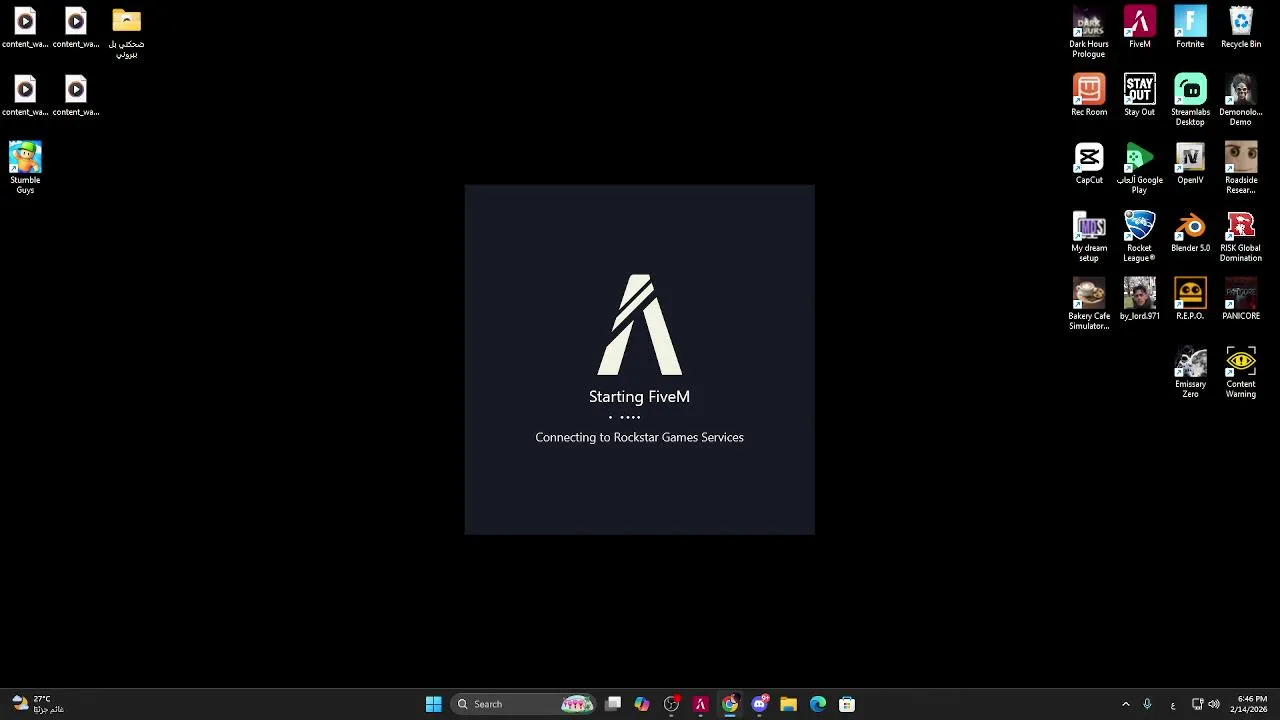Open the volume control in the tray
Viewport: 1280px width, 720px height.
click(x=1214, y=704)
